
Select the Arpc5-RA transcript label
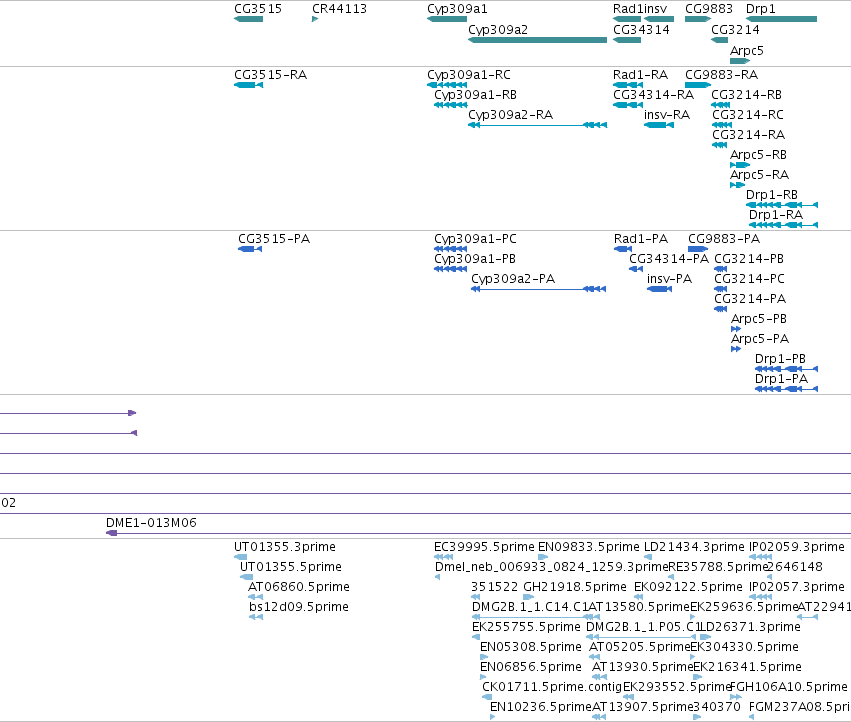pyautogui.click(x=759, y=175)
